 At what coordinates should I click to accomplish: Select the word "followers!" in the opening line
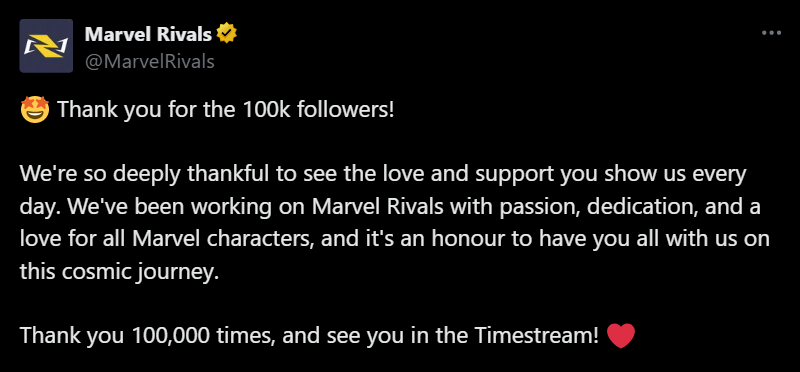[x=345, y=110]
